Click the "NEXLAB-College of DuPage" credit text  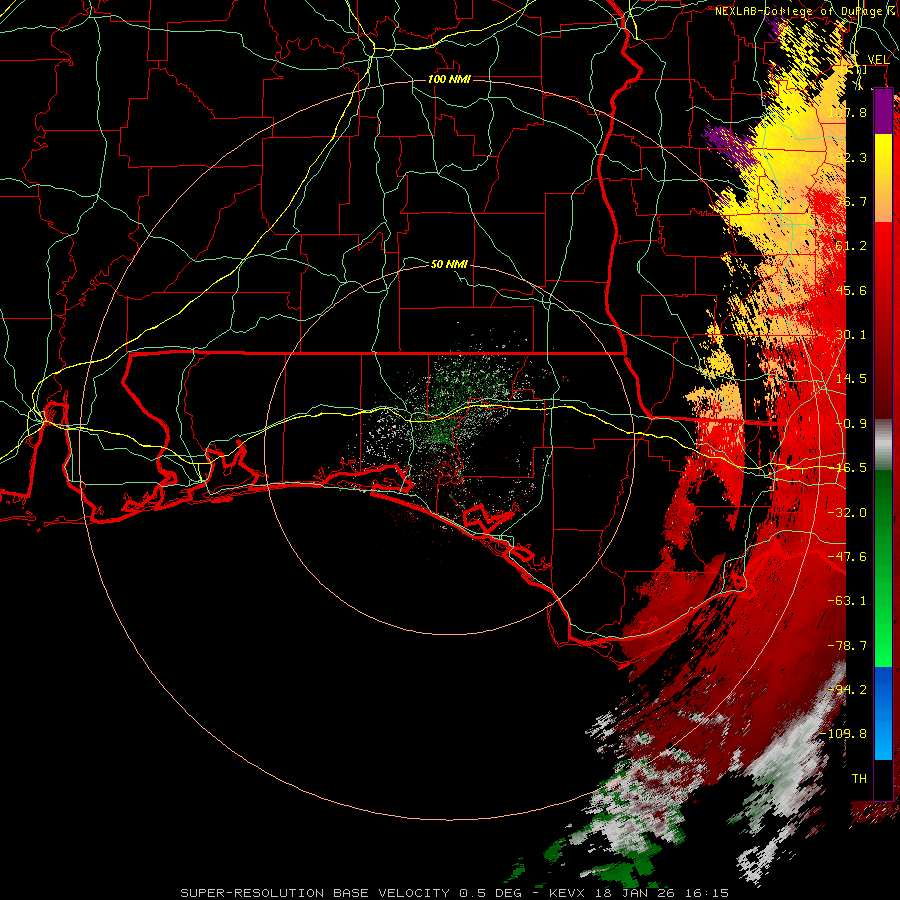pyautogui.click(x=798, y=11)
